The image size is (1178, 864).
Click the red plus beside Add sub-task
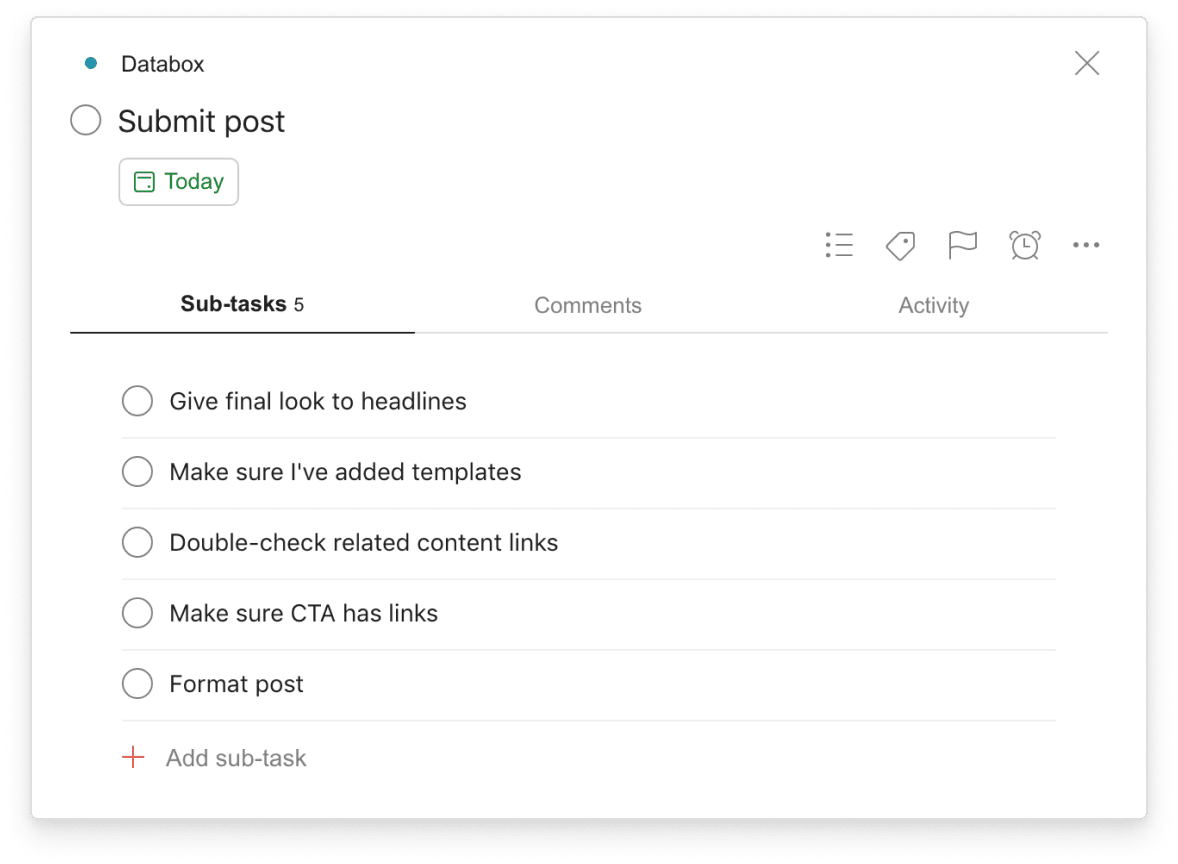[132, 757]
